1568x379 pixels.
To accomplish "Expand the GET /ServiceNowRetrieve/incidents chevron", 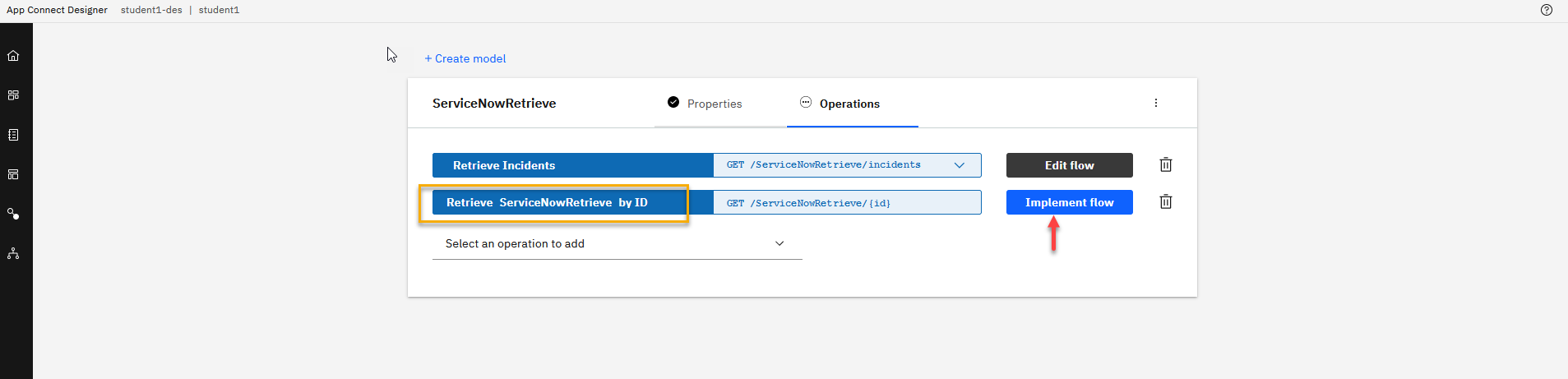I will pyautogui.click(x=959, y=165).
